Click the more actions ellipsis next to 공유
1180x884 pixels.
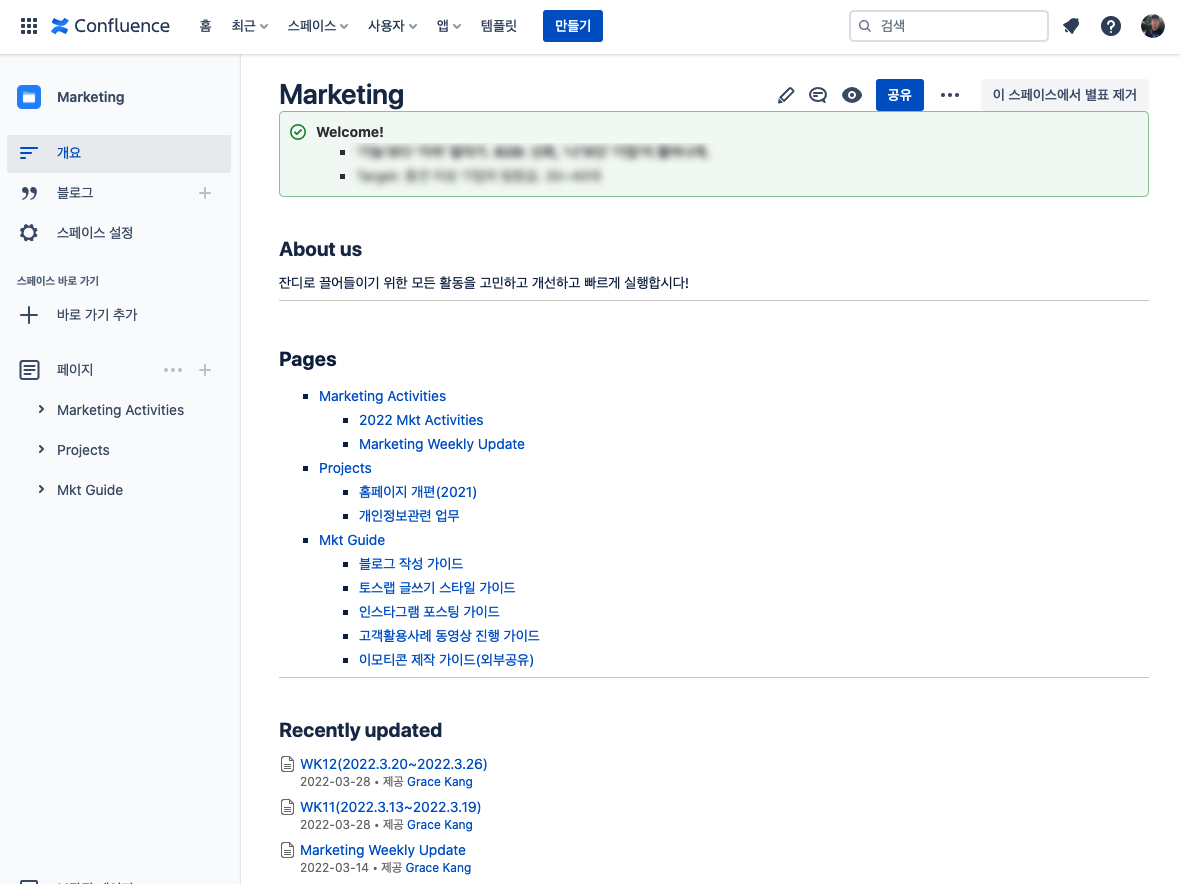point(950,95)
